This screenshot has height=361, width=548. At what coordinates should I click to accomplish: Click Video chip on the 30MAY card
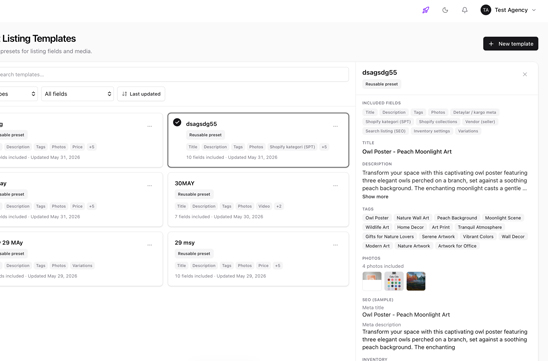click(264, 206)
